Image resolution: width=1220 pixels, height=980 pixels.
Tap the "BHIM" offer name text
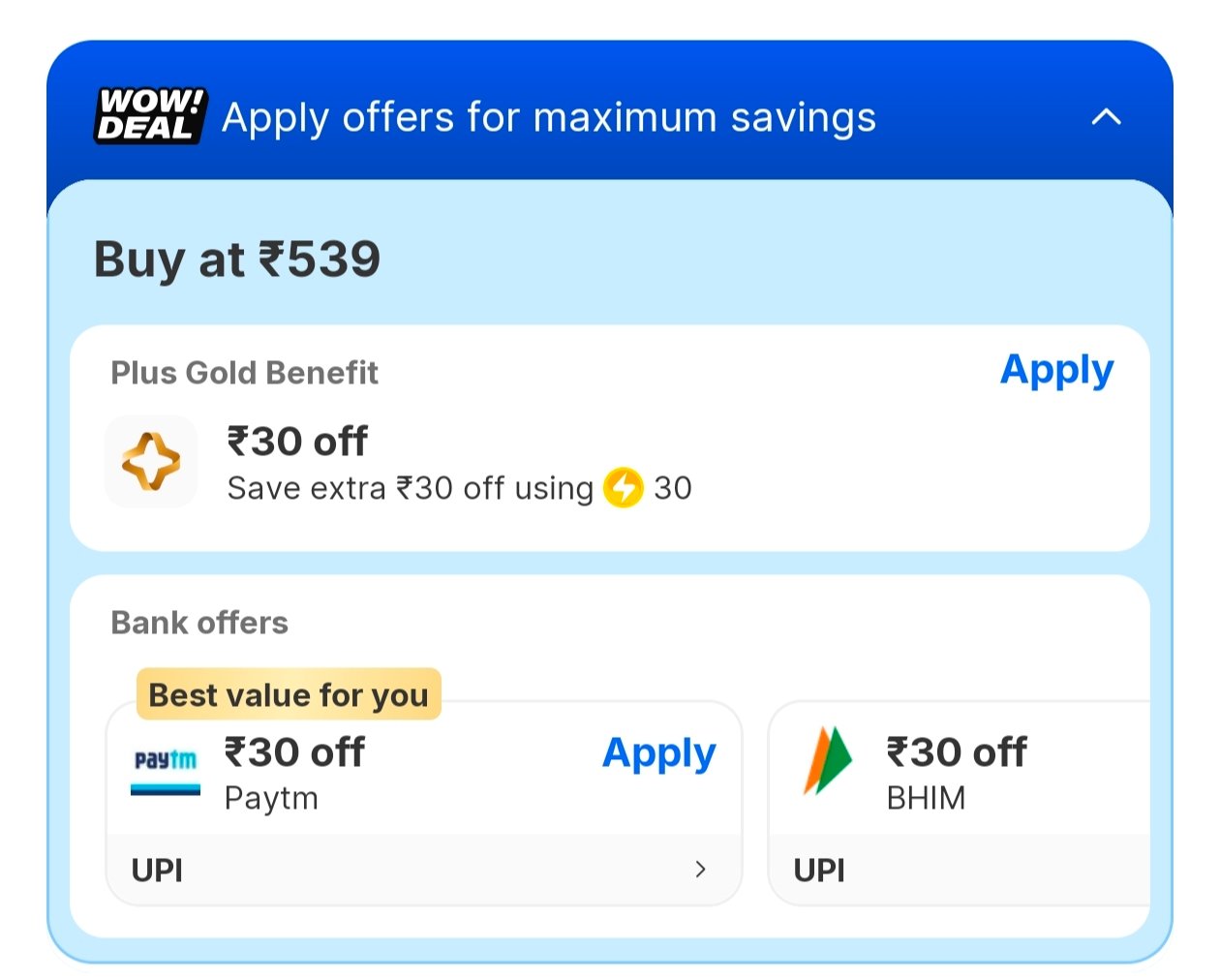pos(926,798)
